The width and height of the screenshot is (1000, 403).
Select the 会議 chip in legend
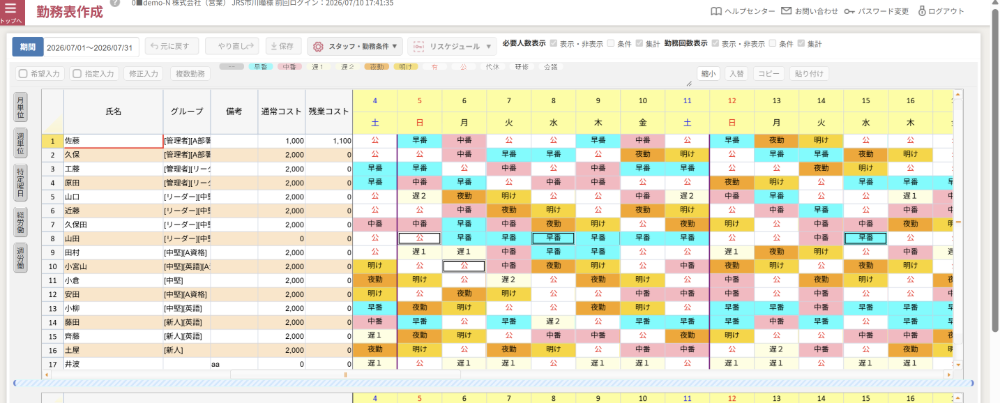[x=550, y=66]
